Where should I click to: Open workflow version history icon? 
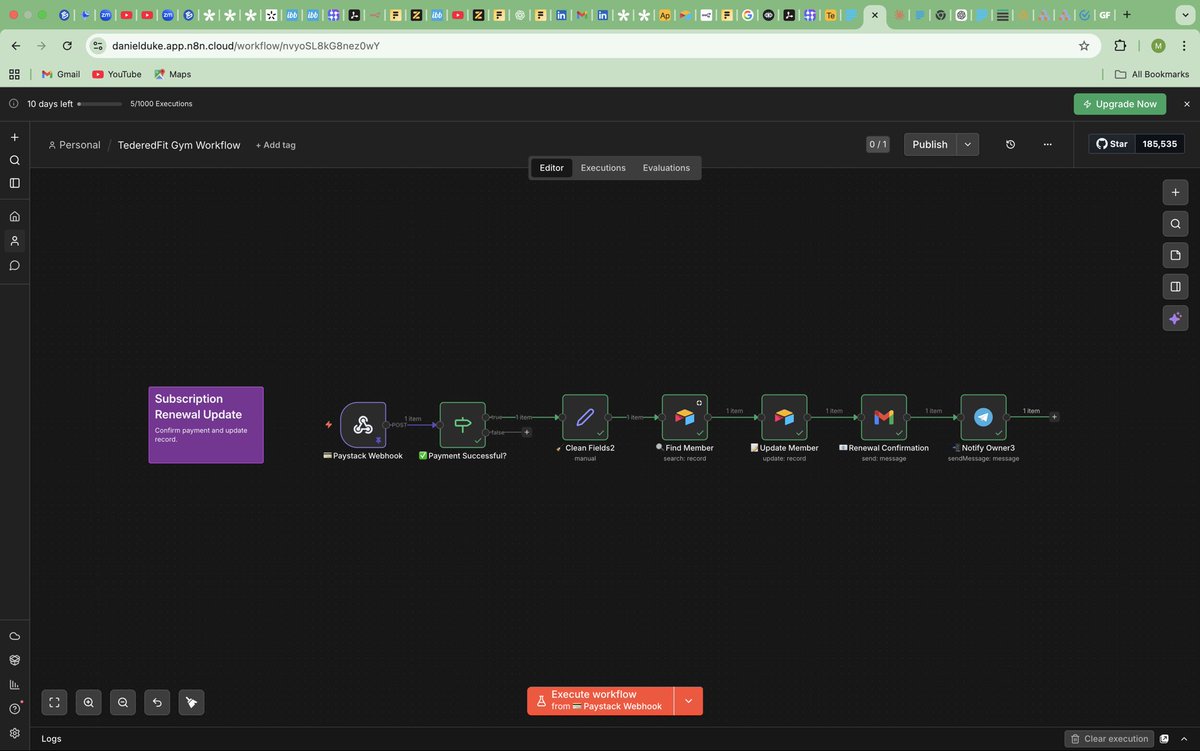[x=1010, y=144]
